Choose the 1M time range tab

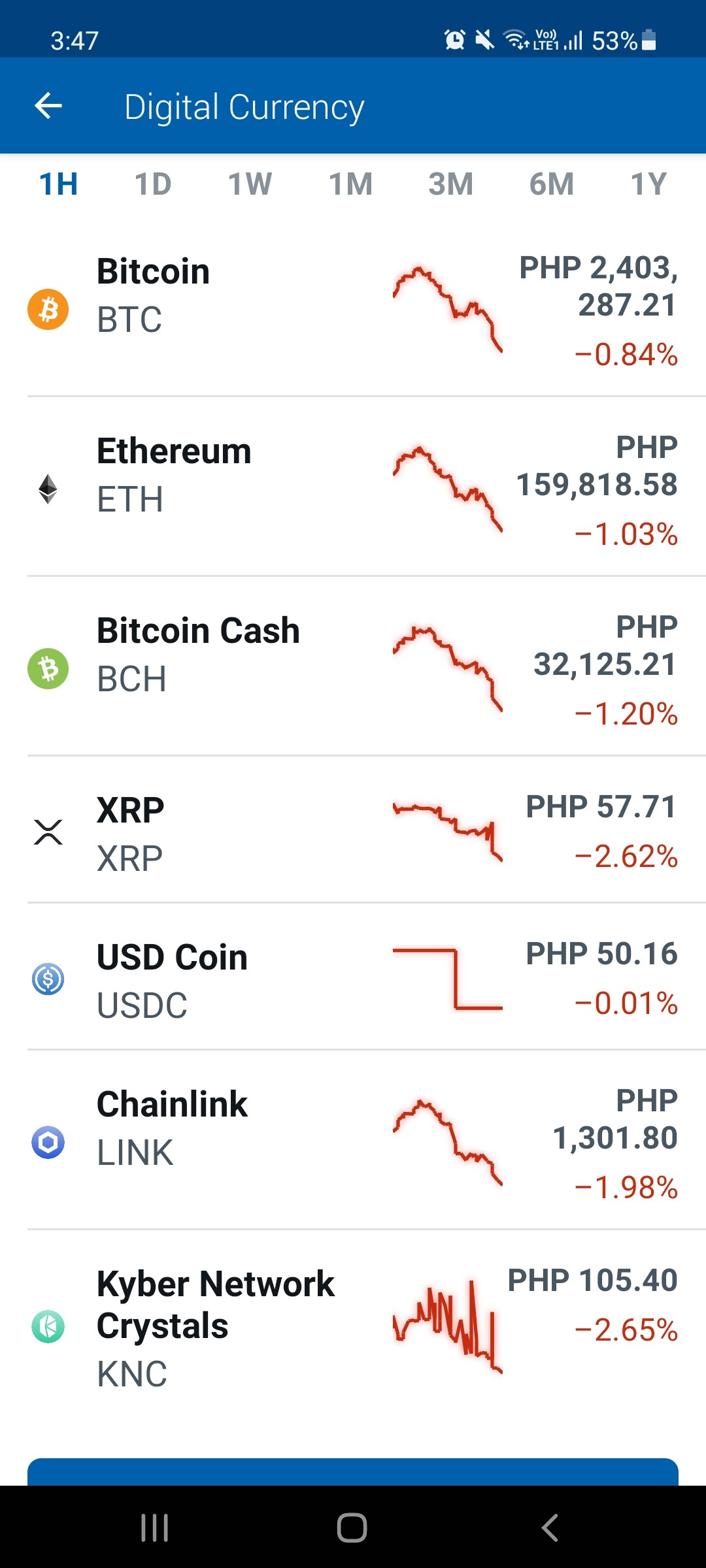pyautogui.click(x=351, y=184)
